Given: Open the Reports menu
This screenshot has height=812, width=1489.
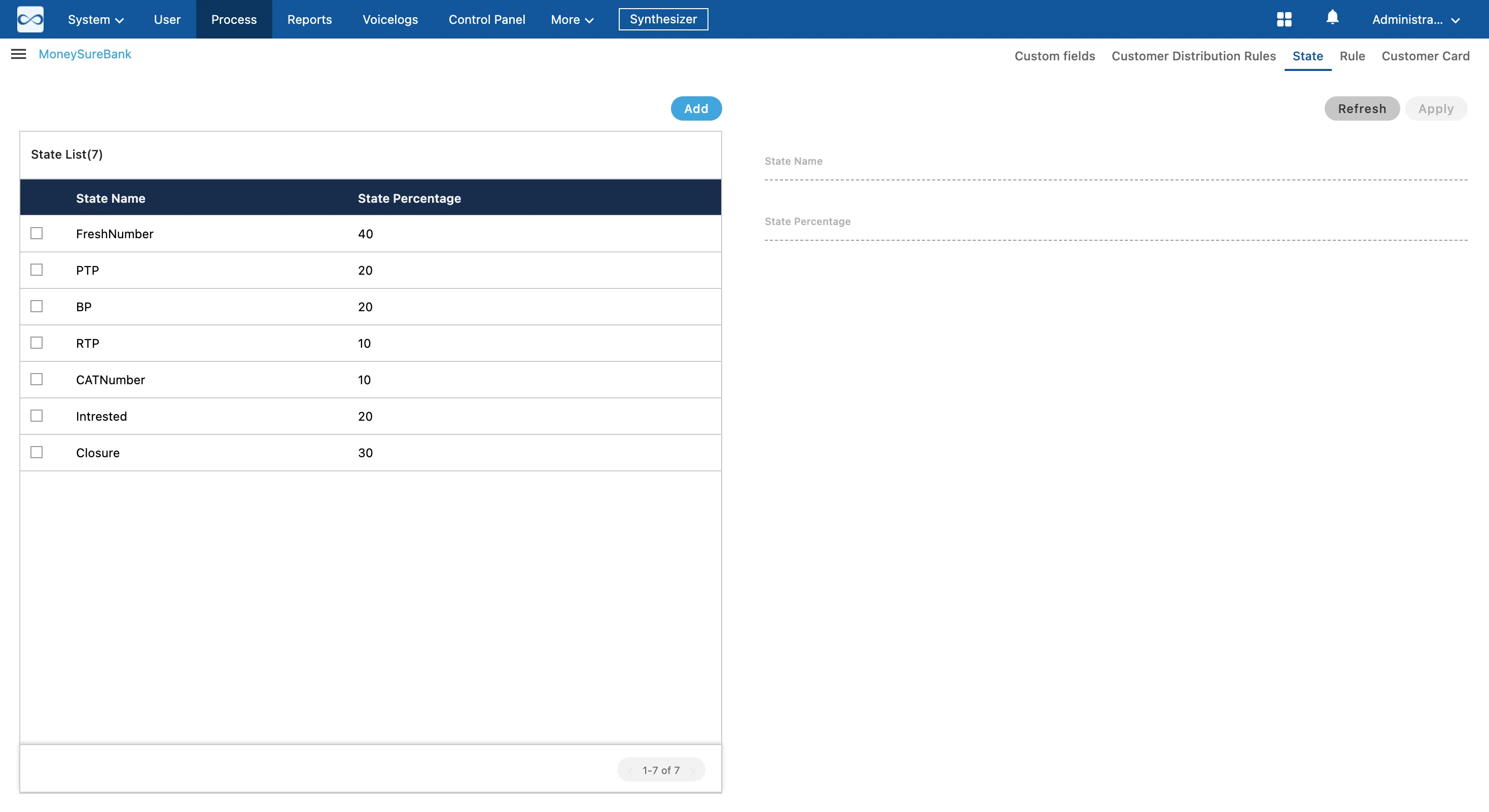Looking at the screenshot, I should tap(309, 20).
